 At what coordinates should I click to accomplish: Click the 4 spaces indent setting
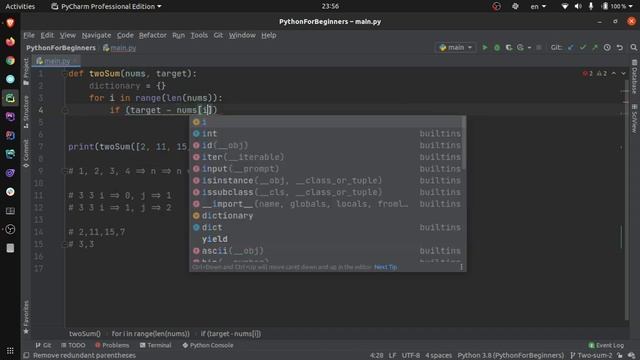pos(438,356)
